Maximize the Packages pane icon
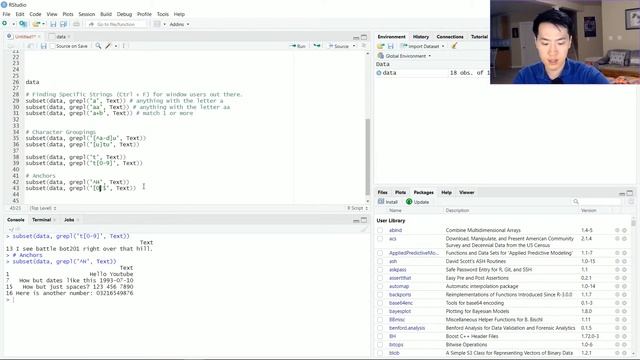Image resolution: width=640 pixels, height=360 pixels. click(630, 193)
